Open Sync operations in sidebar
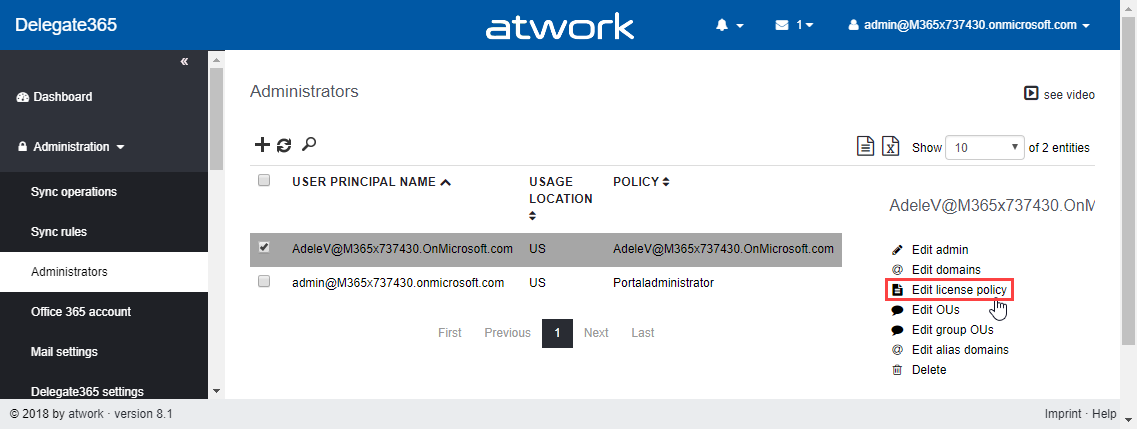Viewport: 1137px width, 429px height. coord(74,192)
